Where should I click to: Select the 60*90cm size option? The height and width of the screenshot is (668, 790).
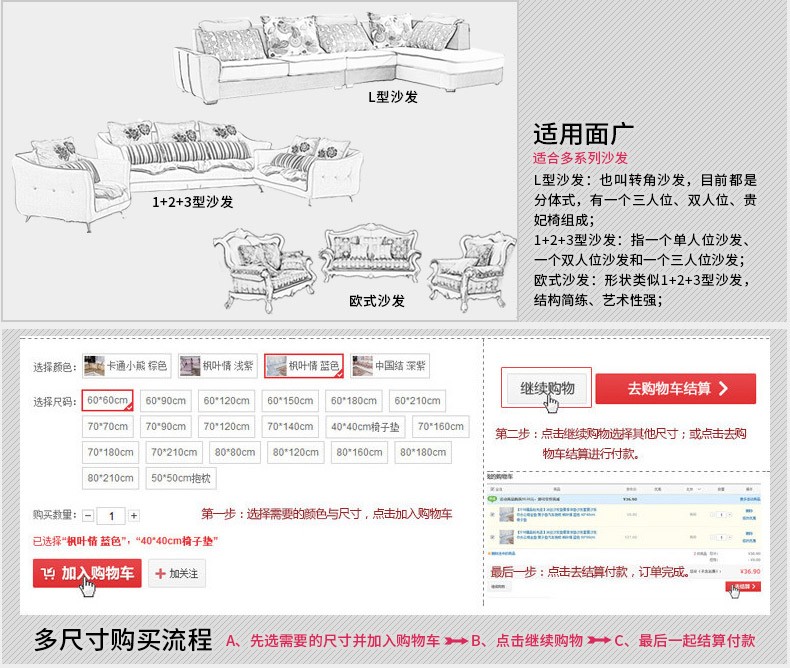point(166,401)
